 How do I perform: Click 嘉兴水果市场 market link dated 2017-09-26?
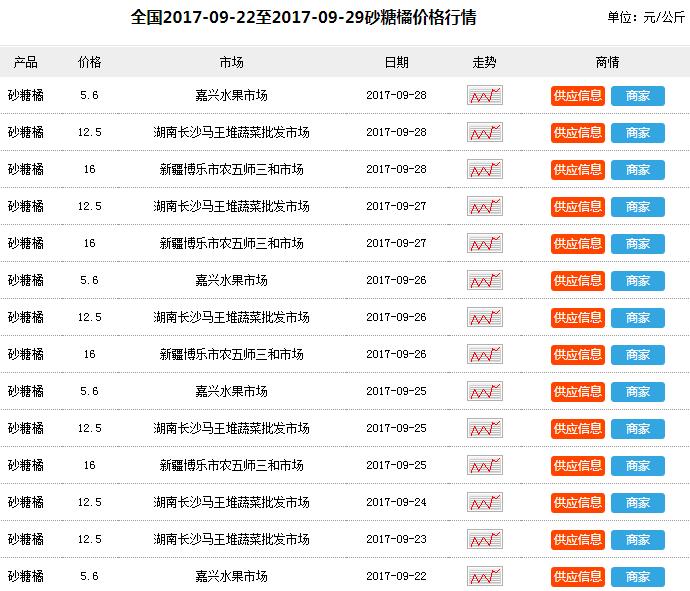[x=231, y=281]
